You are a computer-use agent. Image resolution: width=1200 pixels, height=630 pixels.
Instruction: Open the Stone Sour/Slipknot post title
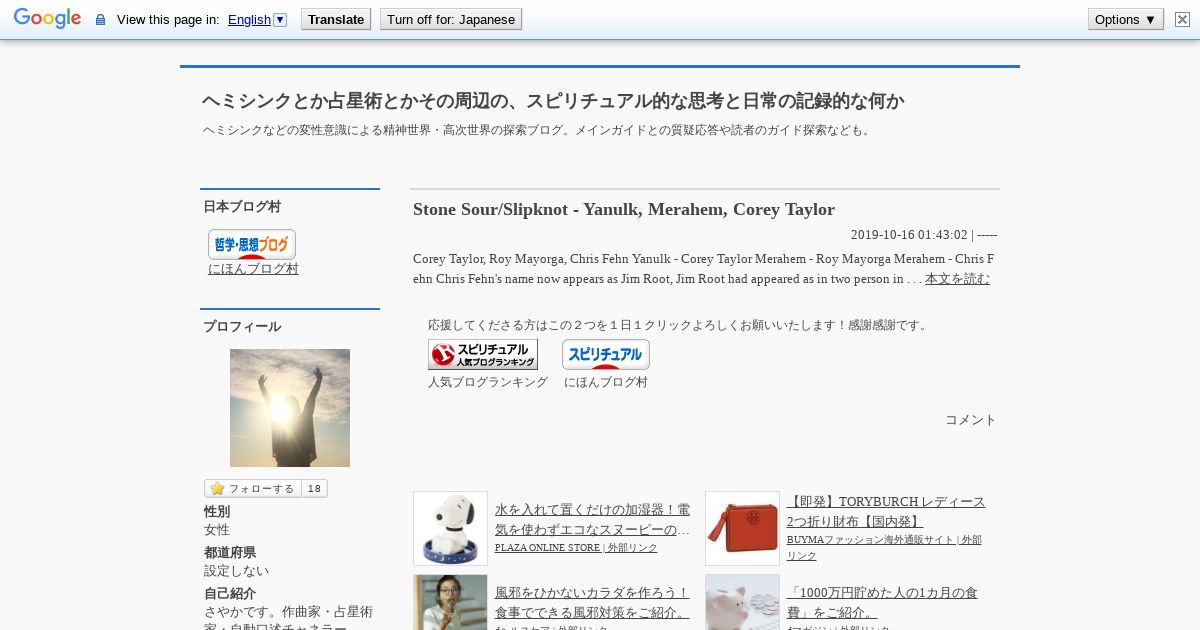[x=624, y=209]
